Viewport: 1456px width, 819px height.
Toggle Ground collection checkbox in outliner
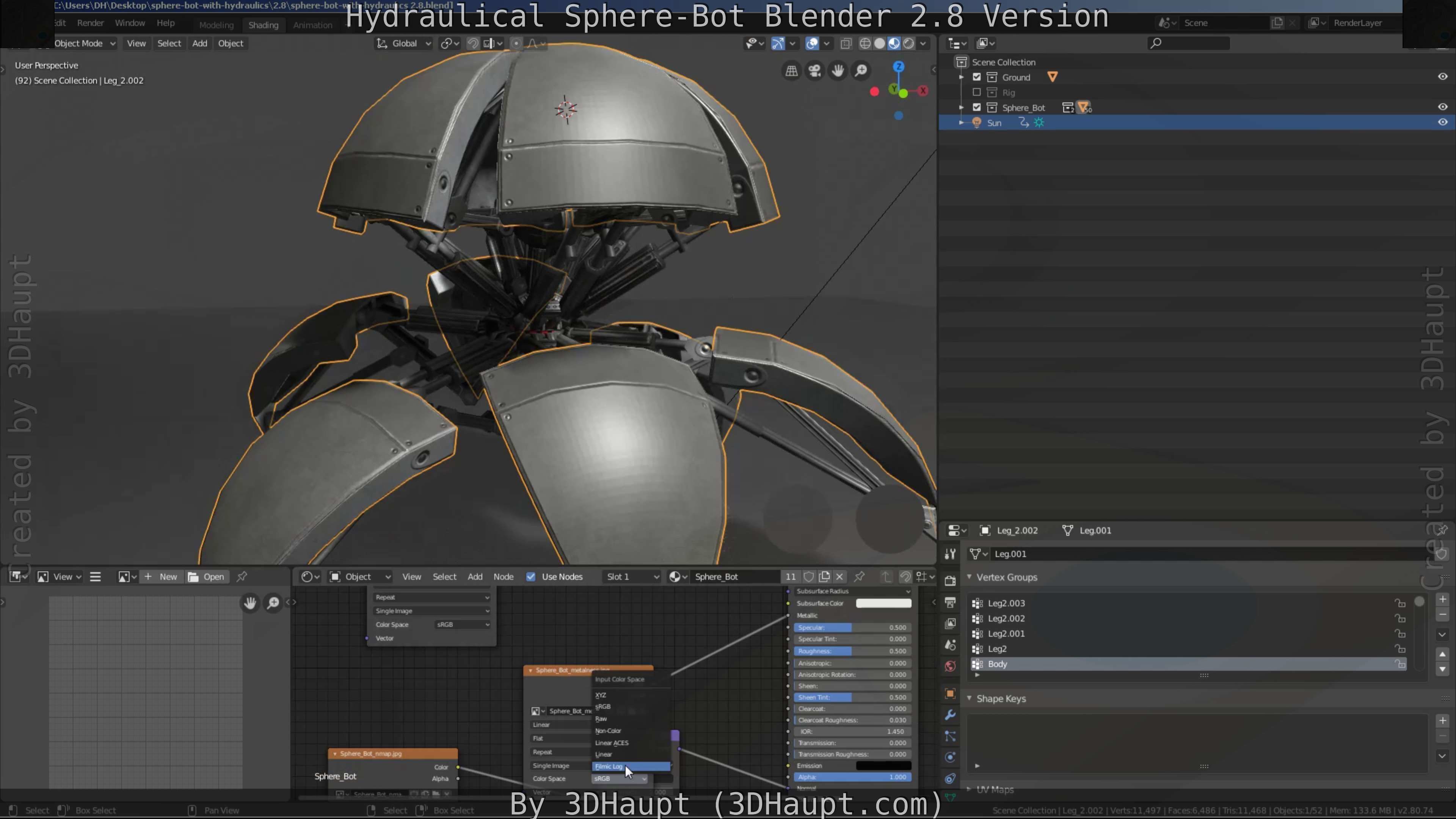977,77
